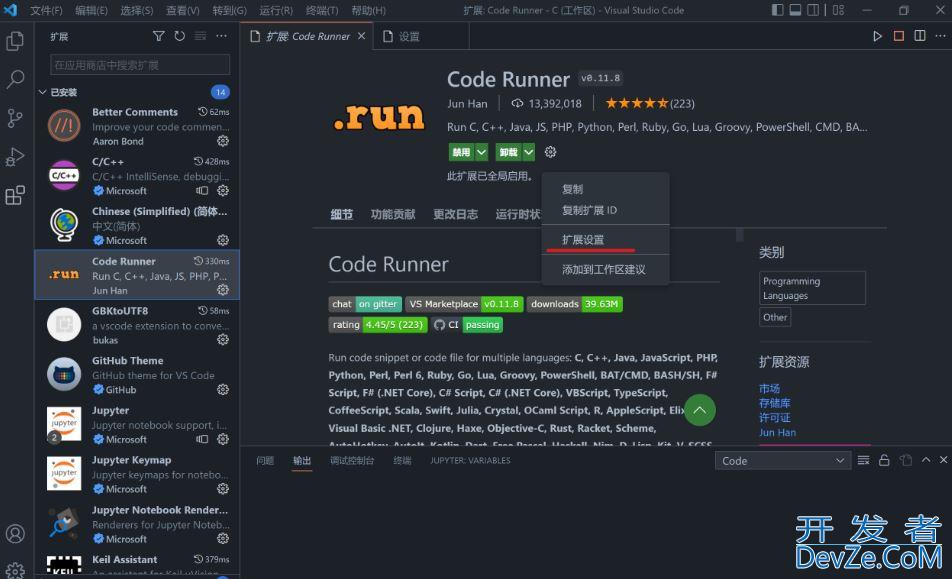
Task: Focus the extension marketplace search box
Action: tap(140, 65)
